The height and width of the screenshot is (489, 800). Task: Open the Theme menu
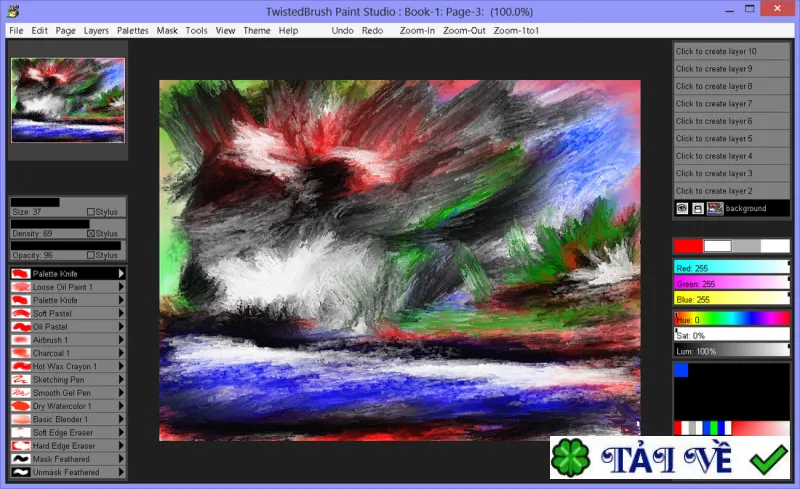coord(257,31)
